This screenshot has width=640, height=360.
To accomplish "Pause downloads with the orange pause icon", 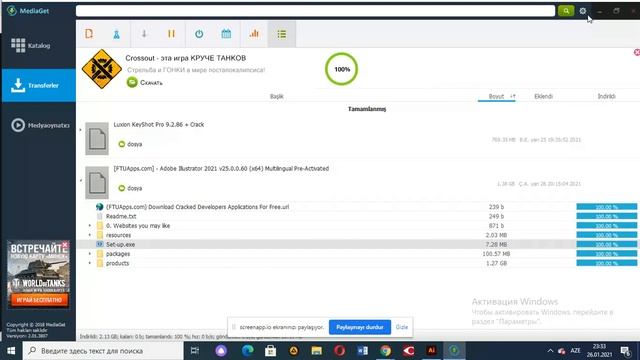I will coord(171,33).
